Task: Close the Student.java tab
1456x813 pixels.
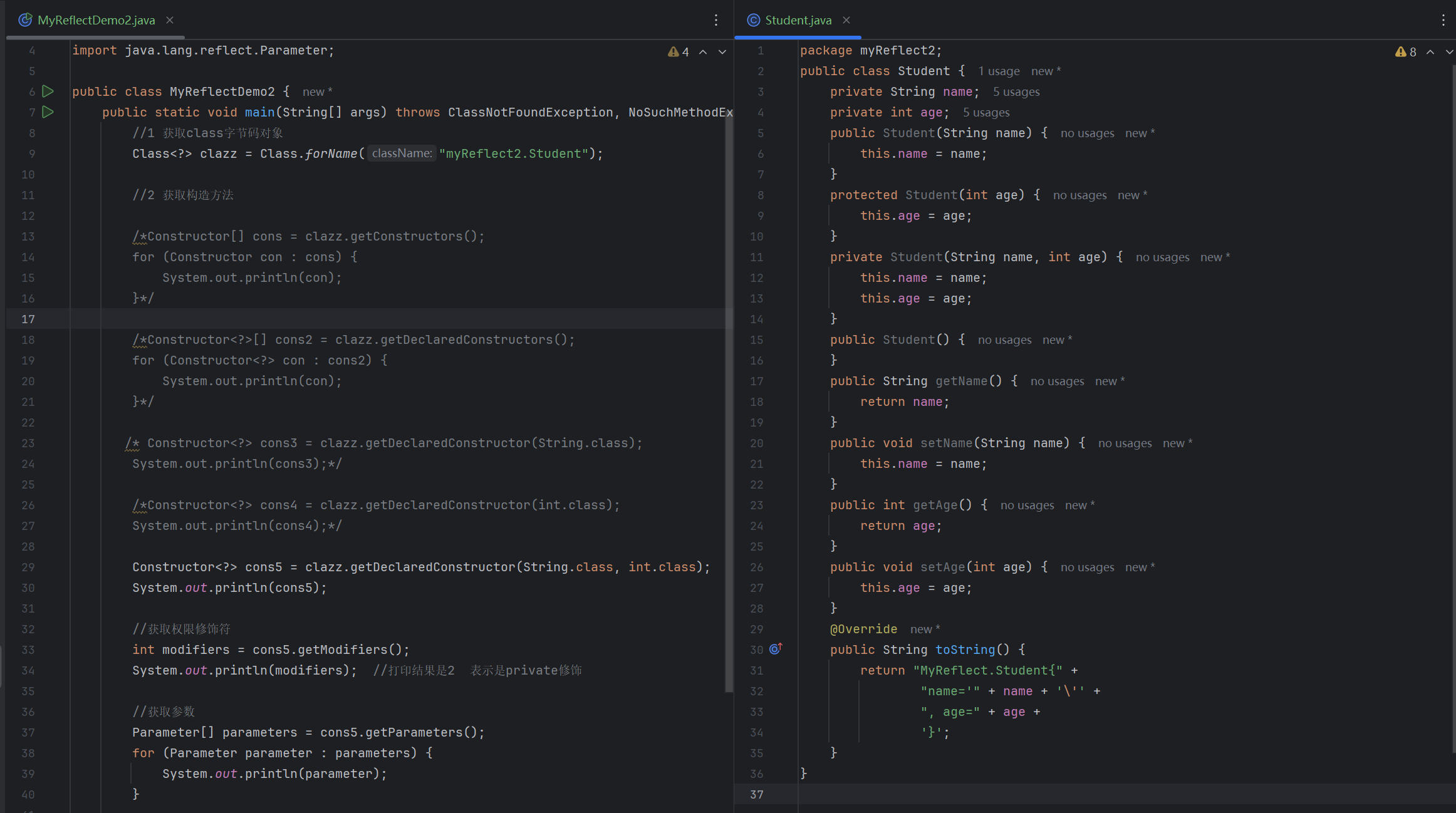Action: pos(846,20)
